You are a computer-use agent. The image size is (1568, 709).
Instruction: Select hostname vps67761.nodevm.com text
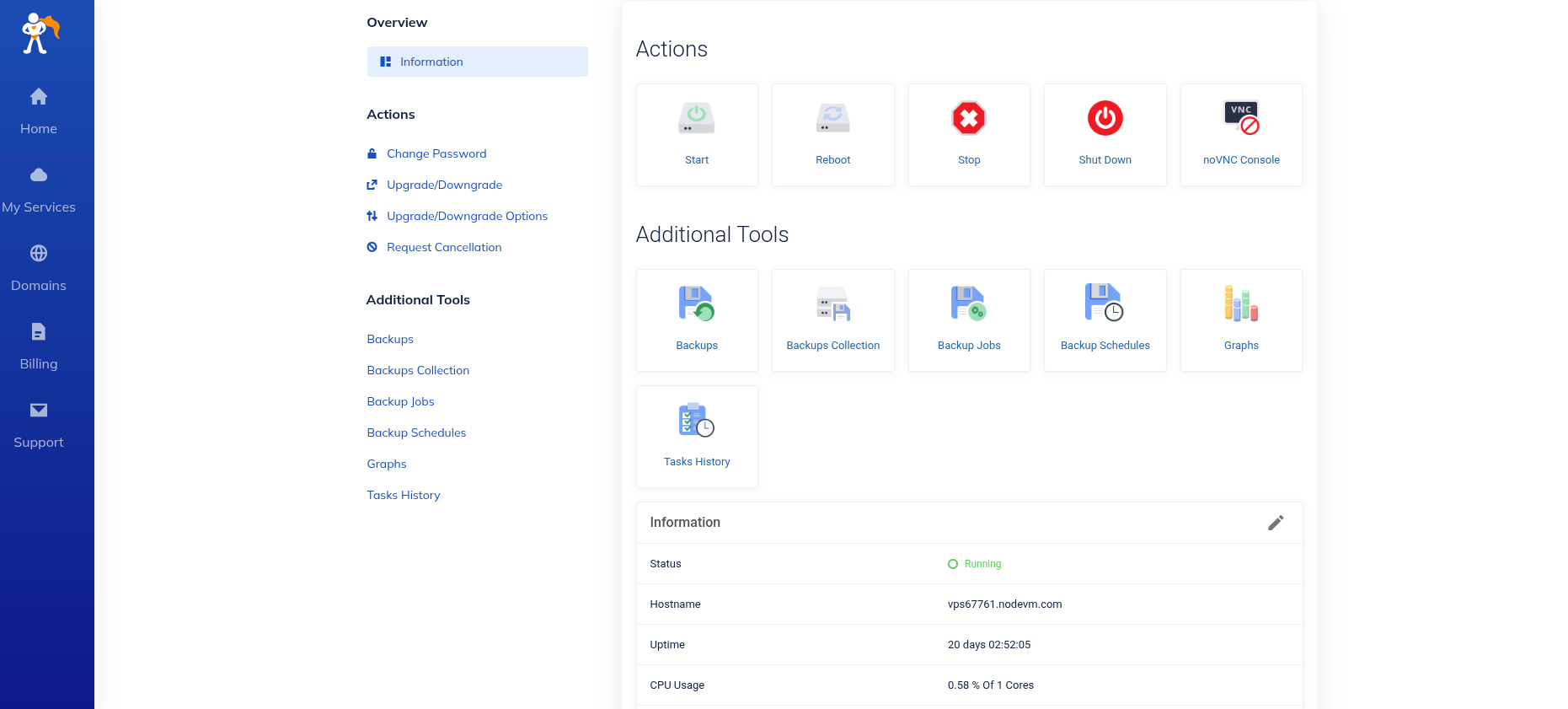point(1004,604)
